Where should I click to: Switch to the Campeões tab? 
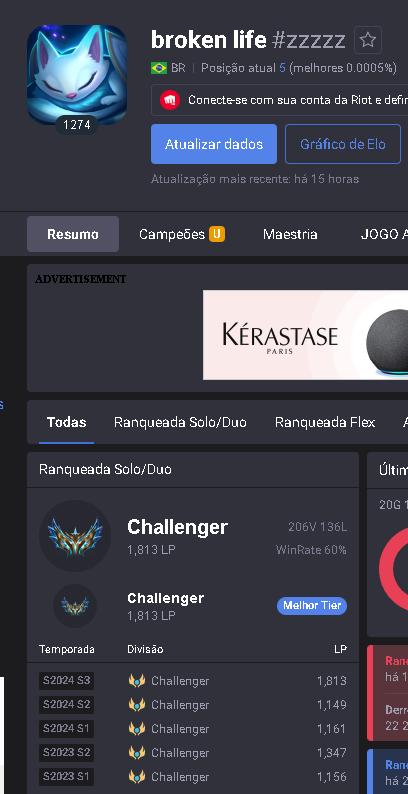pos(182,234)
